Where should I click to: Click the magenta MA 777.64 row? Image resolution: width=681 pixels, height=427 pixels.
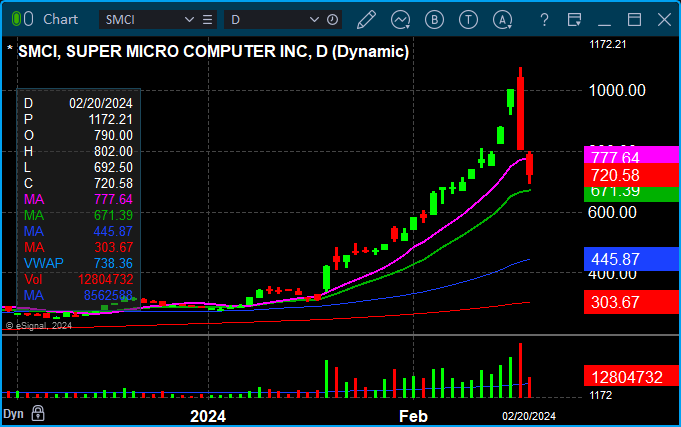tap(78, 199)
